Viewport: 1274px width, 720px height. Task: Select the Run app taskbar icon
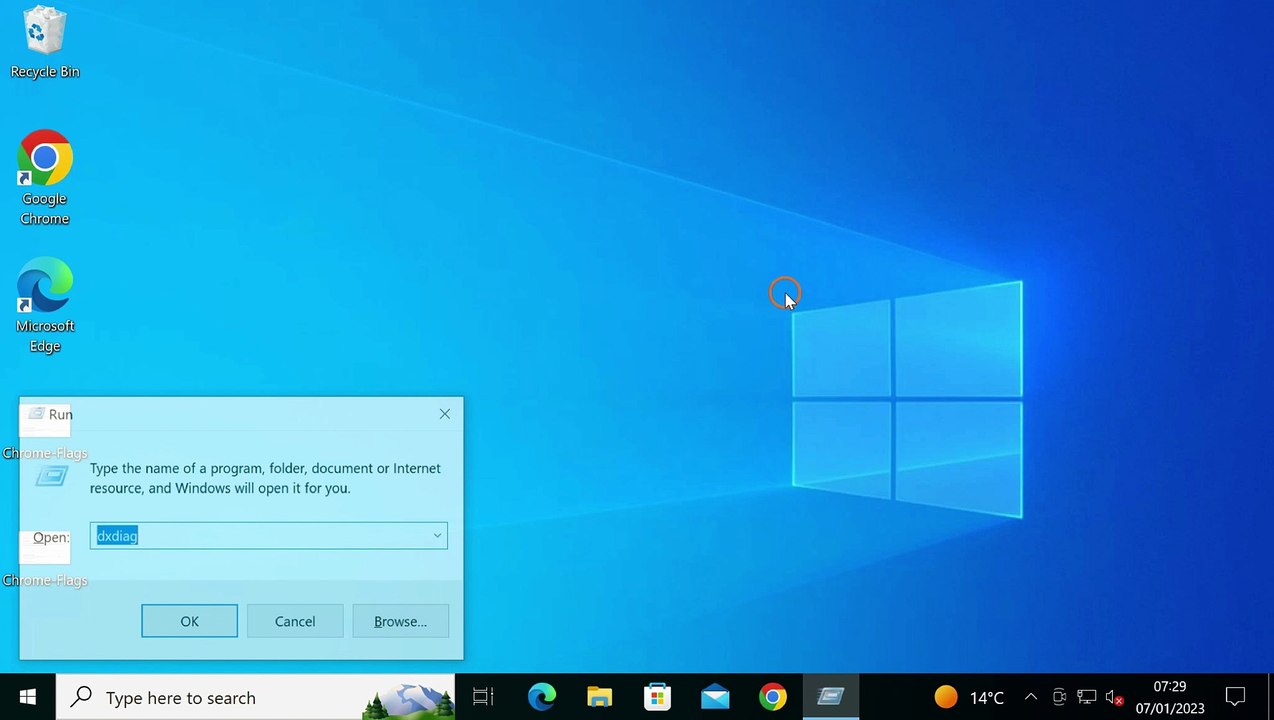pos(831,697)
